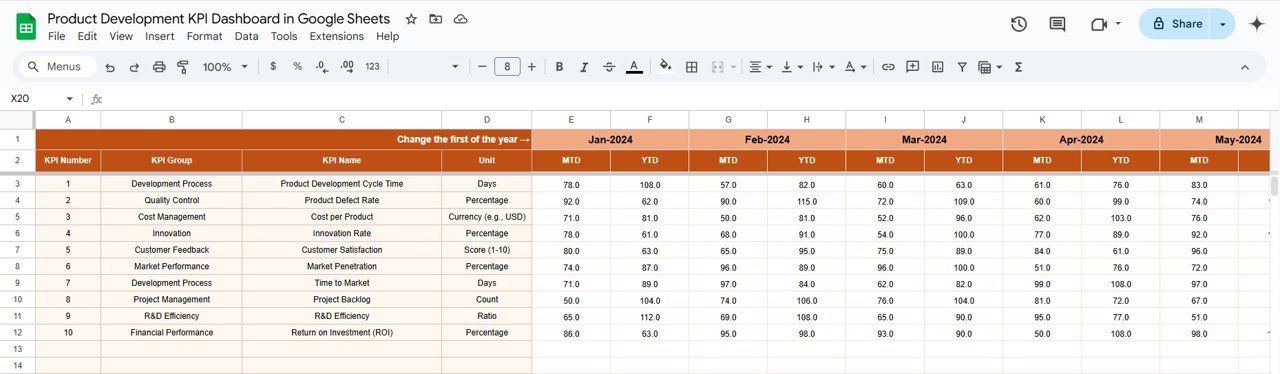Toggle bold formatting
Screen dimensions: 1280x374
pos(559,67)
